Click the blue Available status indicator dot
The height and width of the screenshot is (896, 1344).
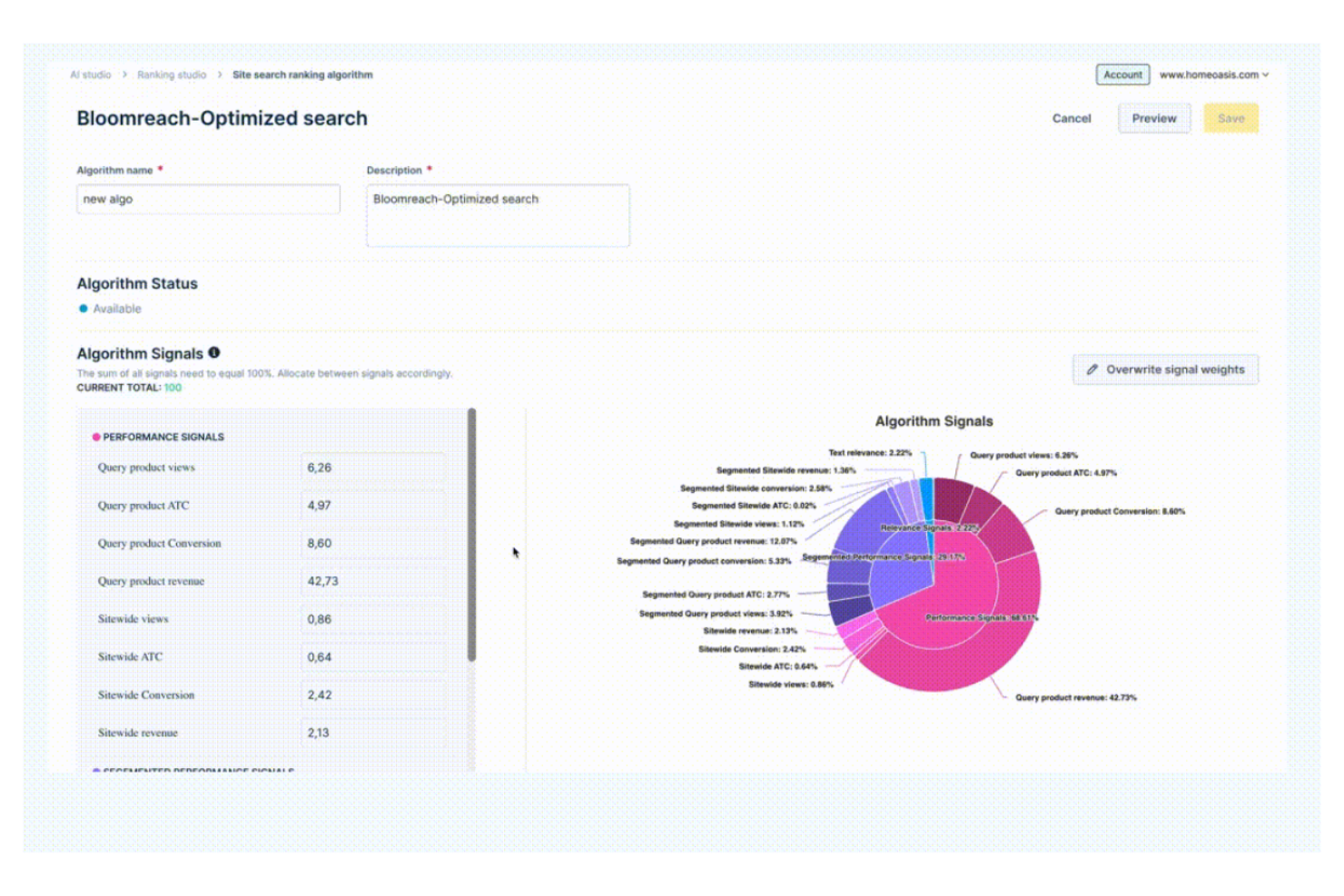83,309
